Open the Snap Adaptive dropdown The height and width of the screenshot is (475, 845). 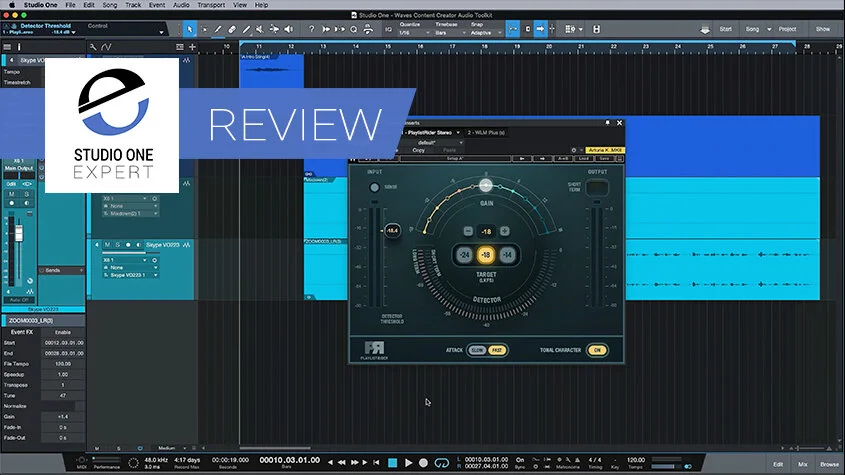click(486, 33)
